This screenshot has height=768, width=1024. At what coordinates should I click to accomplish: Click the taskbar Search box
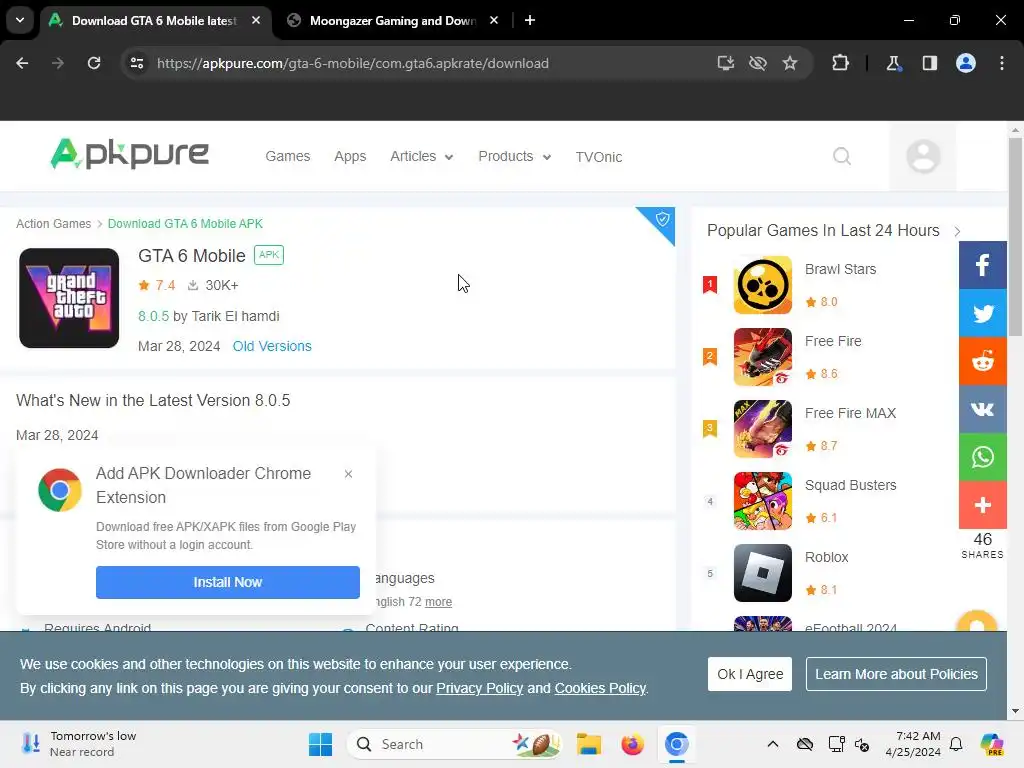pyautogui.click(x=455, y=744)
